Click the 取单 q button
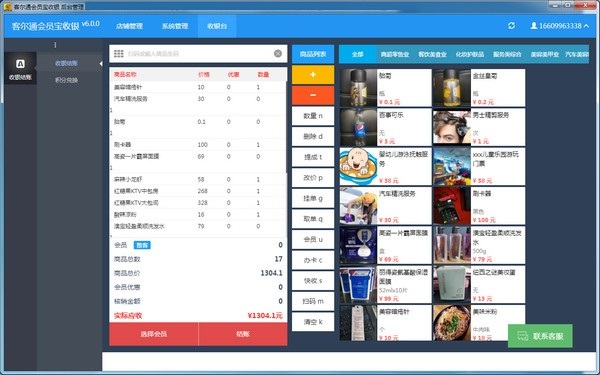The width and height of the screenshot is (600, 375). [x=313, y=219]
